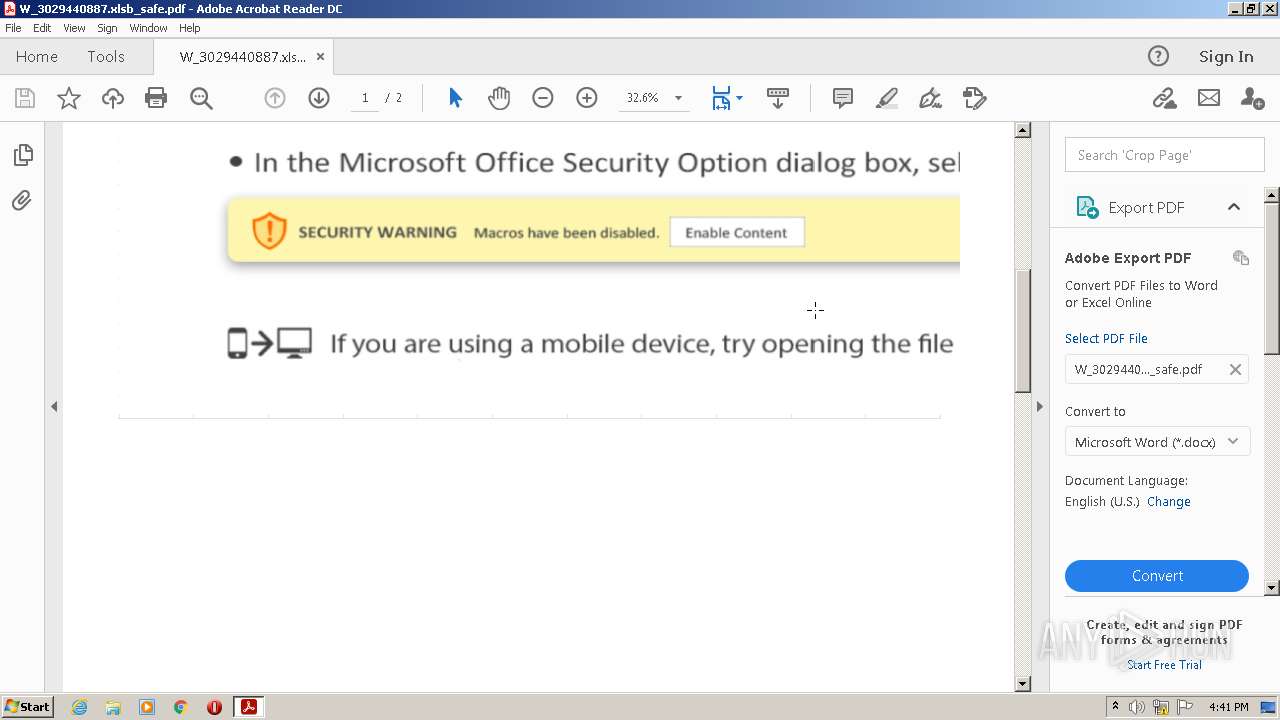Click document vertical scrollbar thumb
Viewport: 1280px width, 720px height.
[1022, 331]
